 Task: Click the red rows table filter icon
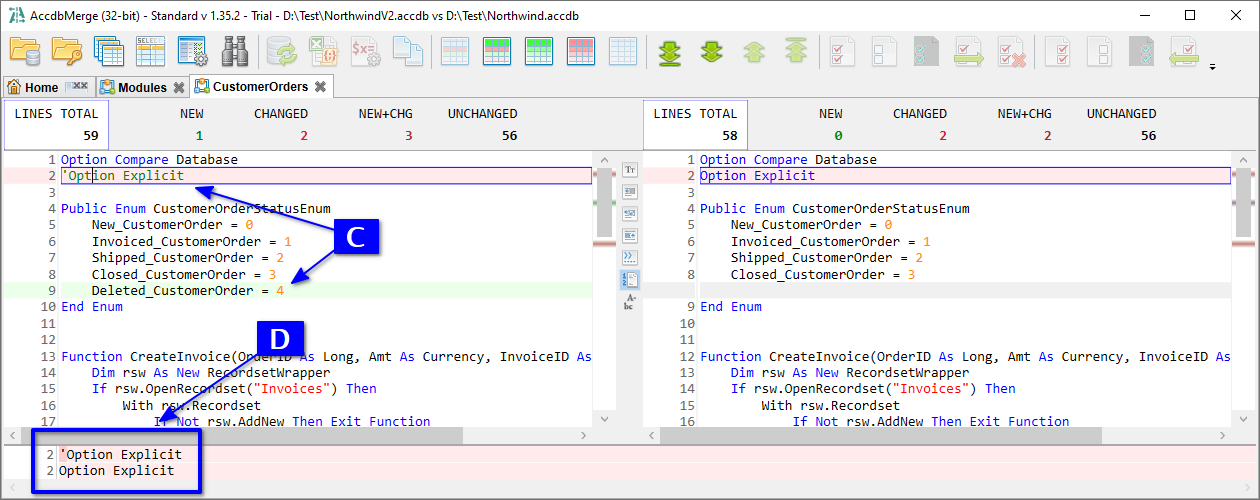[581, 50]
